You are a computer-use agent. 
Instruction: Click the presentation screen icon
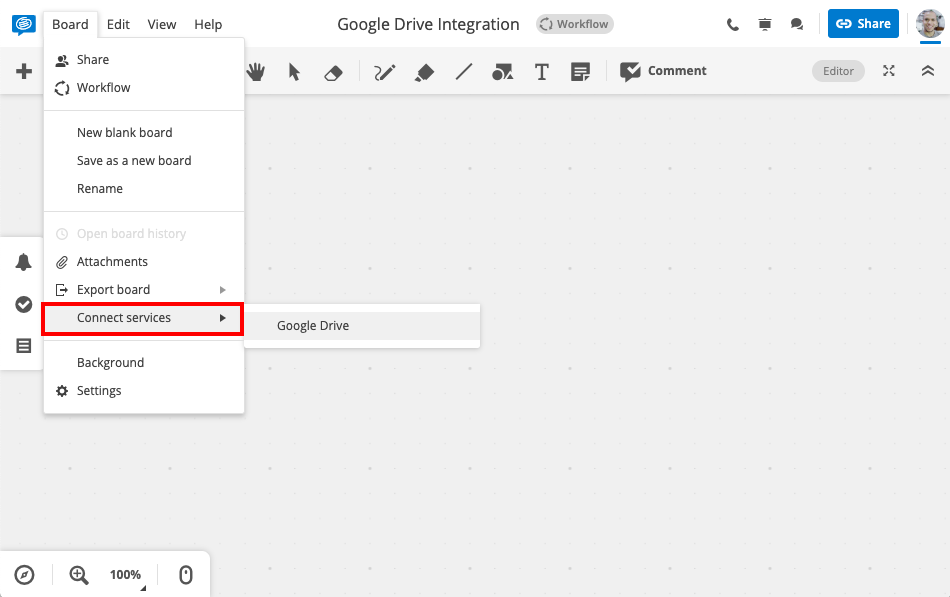tap(765, 24)
